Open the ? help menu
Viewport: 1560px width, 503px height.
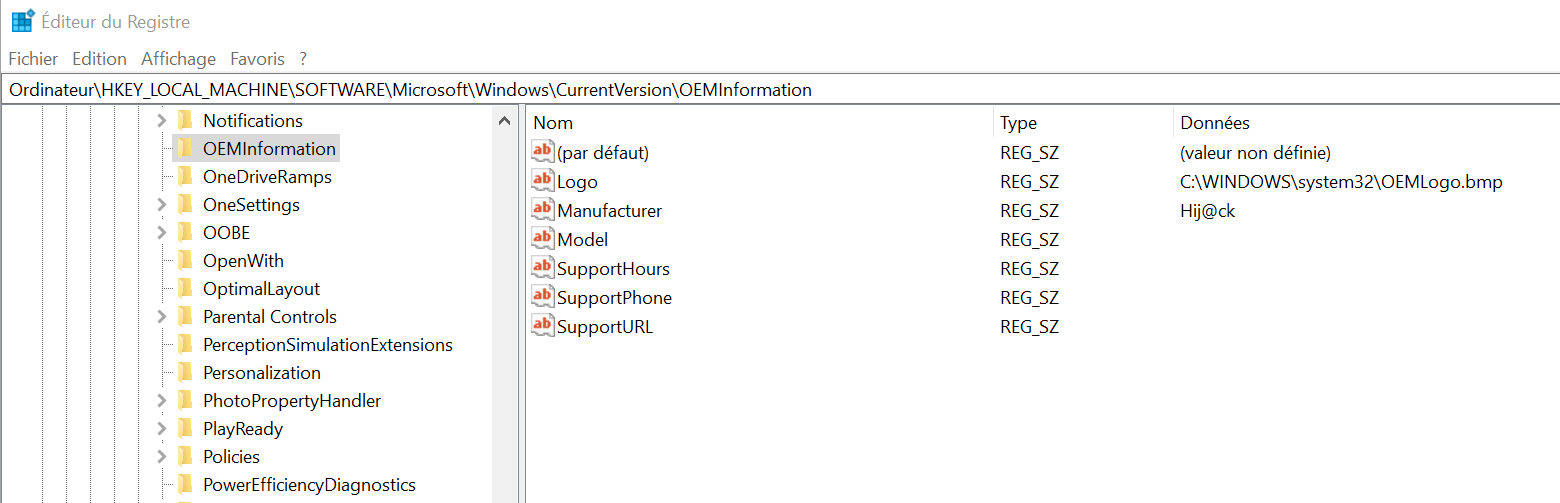point(303,59)
